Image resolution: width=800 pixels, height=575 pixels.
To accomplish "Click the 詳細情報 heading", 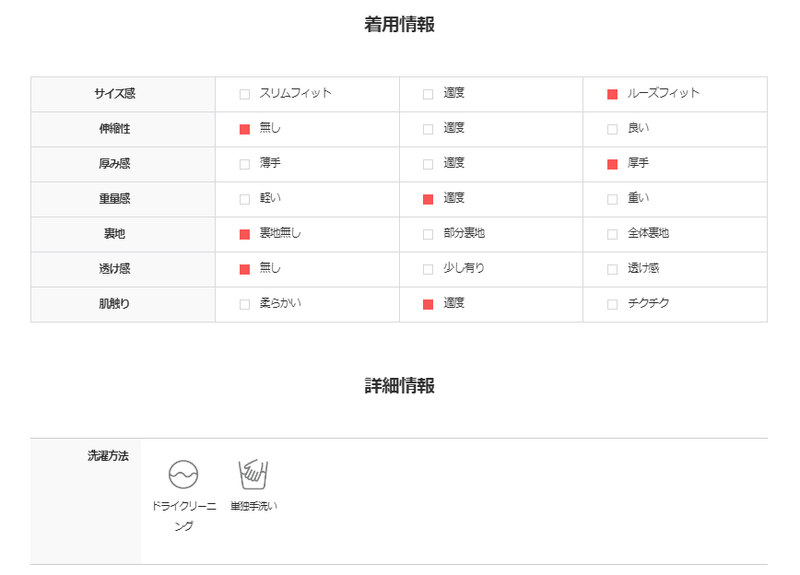I will (x=399, y=386).
